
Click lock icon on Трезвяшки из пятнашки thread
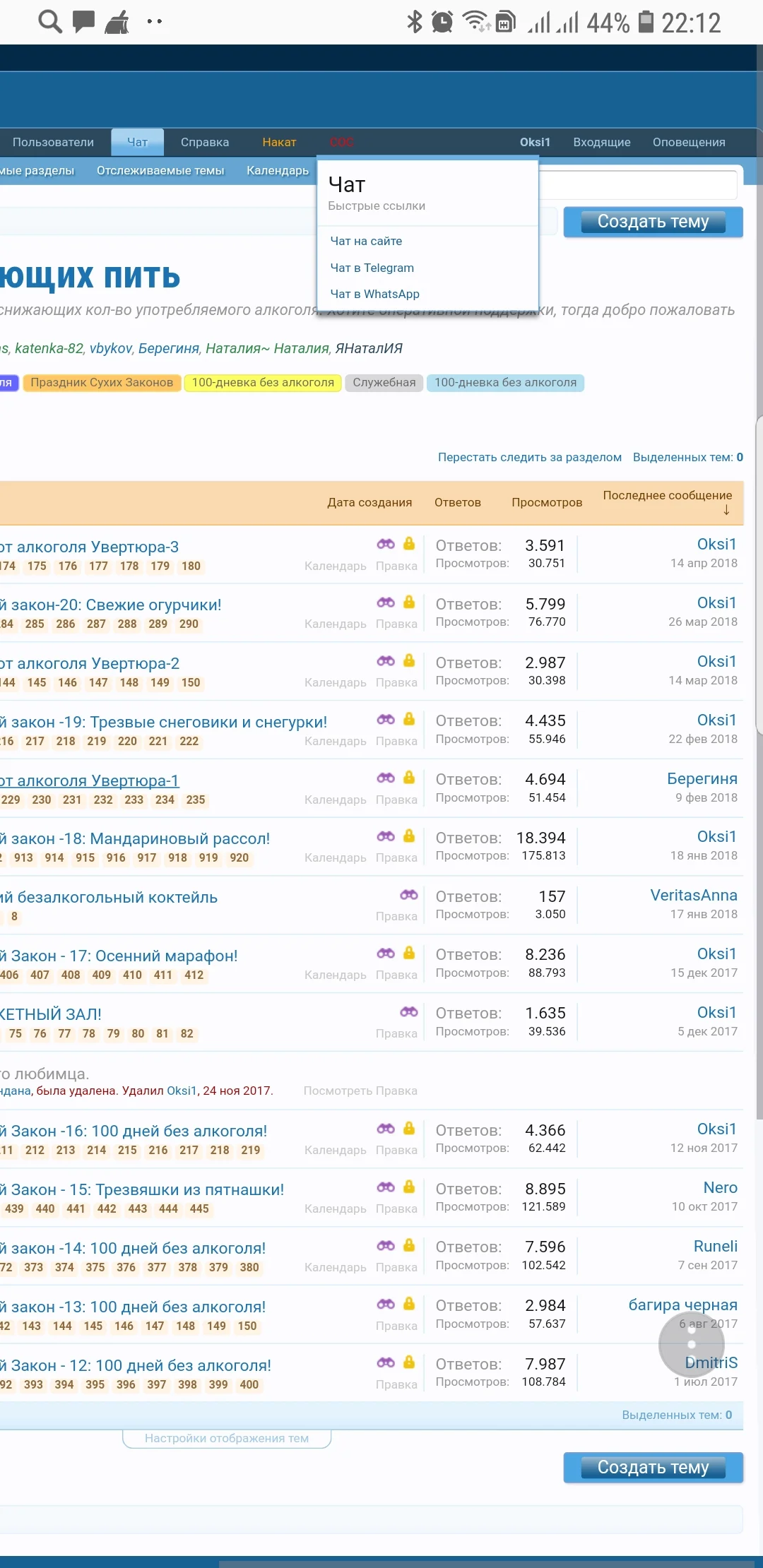409,1187
